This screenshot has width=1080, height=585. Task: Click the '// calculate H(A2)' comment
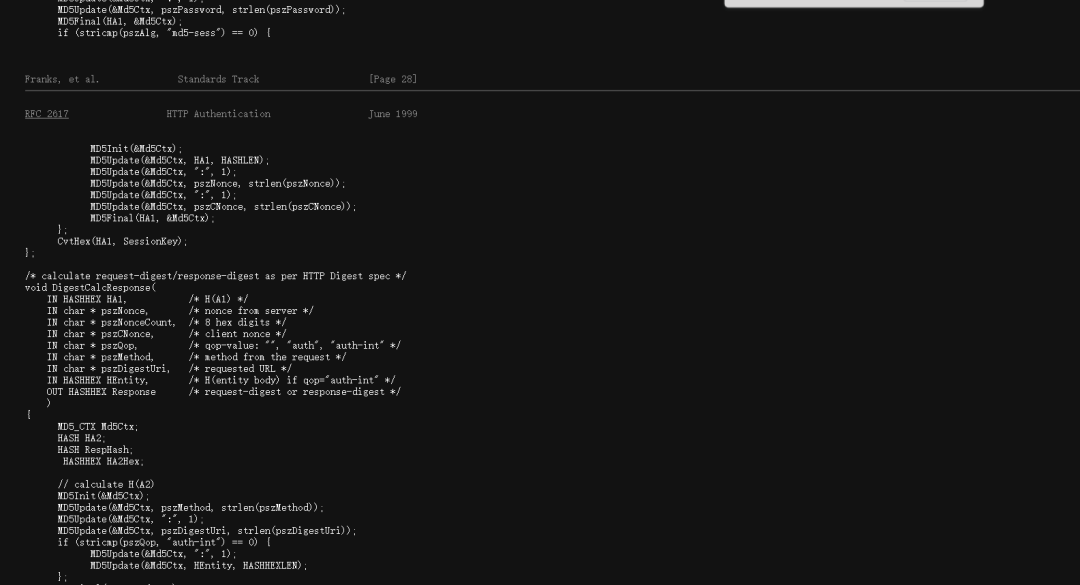(x=106, y=485)
